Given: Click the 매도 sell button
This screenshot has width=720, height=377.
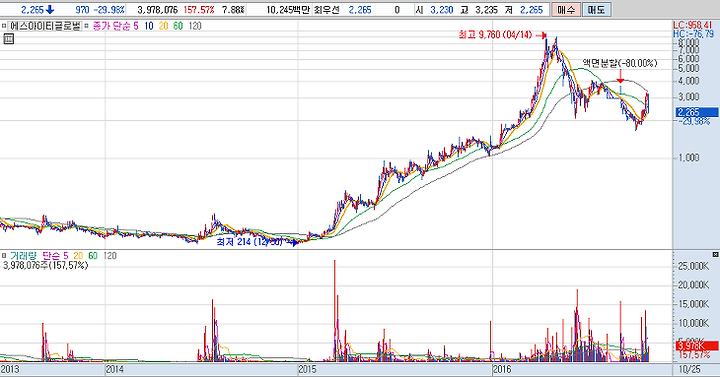Looking at the screenshot, I should tap(596, 10).
